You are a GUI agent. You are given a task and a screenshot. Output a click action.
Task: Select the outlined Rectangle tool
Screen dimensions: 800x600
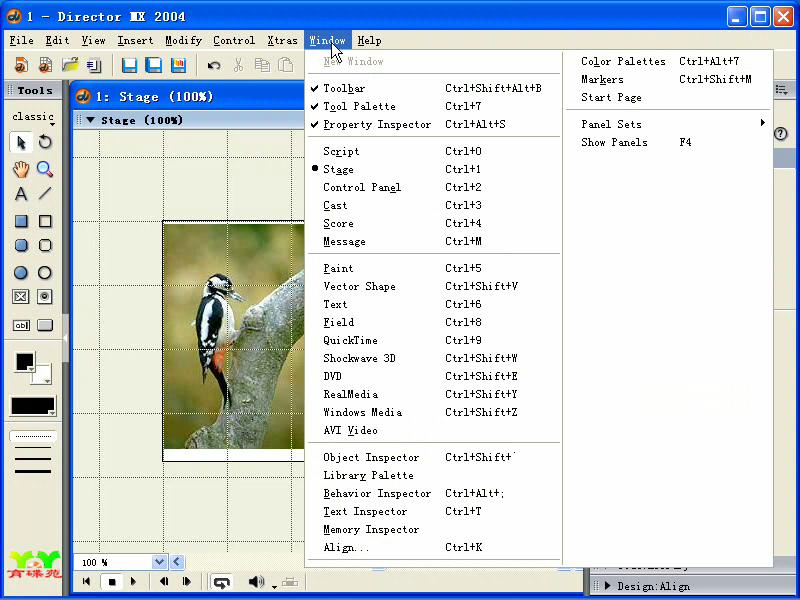(x=45, y=221)
